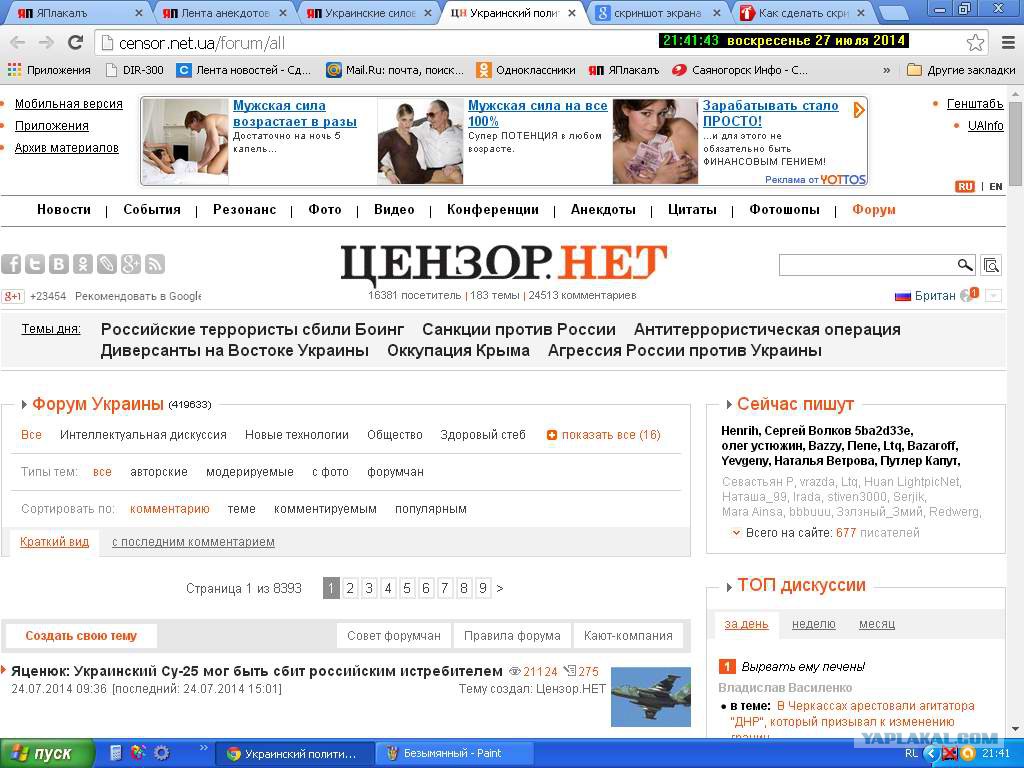The height and width of the screenshot is (768, 1024).
Task: Switch site language to EN
Action: [x=996, y=186]
